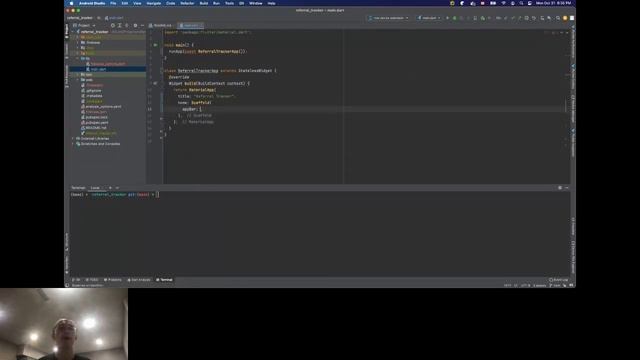This screenshot has width=640, height=360.
Task: Open the Build menu
Action: point(204,3)
